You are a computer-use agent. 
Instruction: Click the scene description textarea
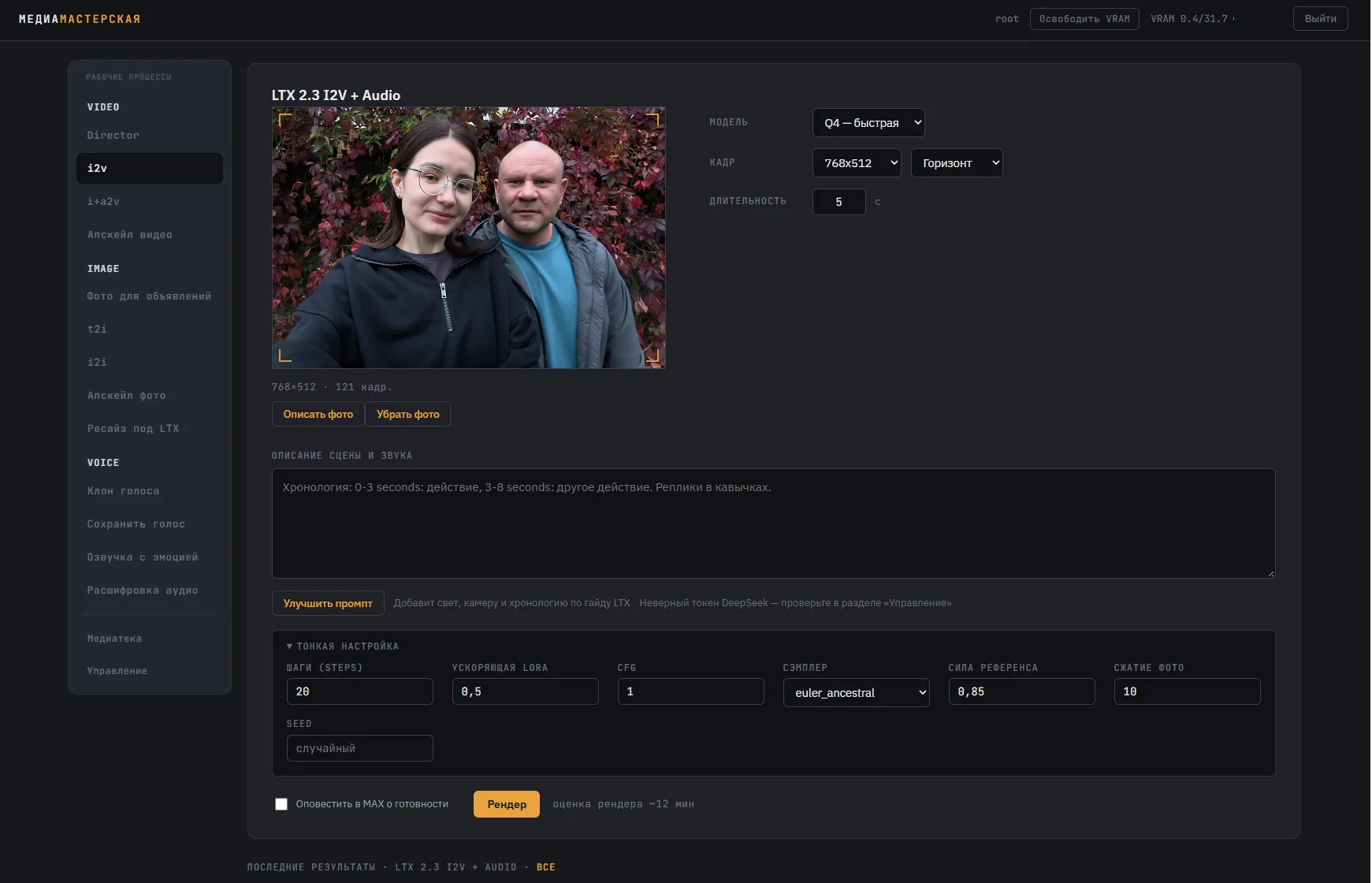coord(773,523)
